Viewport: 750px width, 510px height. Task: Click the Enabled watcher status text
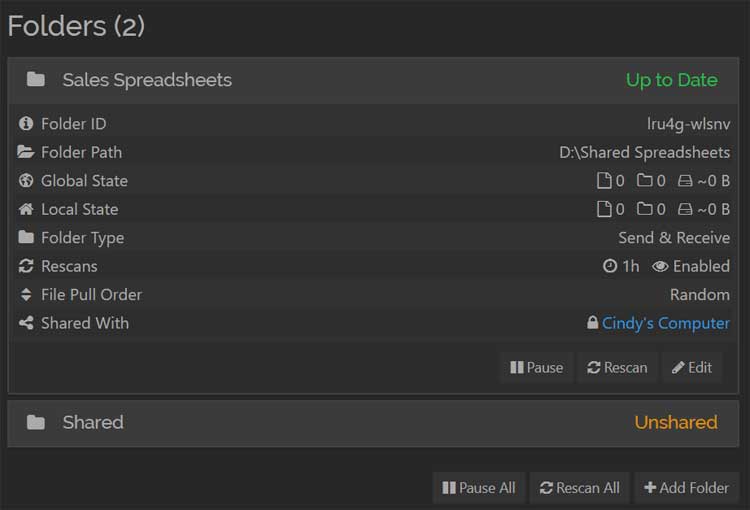pos(701,266)
